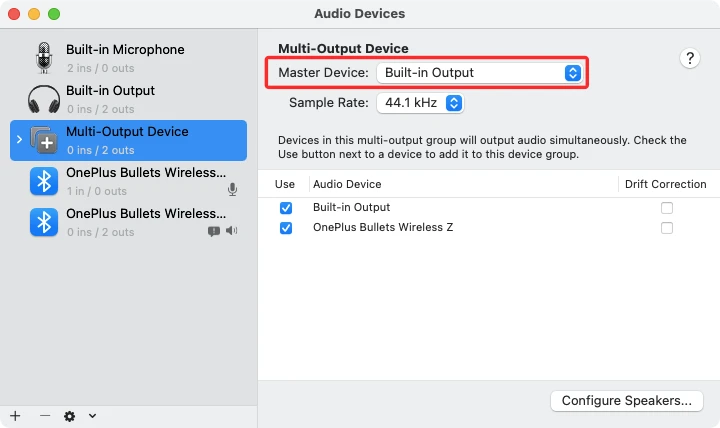The width and height of the screenshot is (720, 428).
Task: Click the Bluetooth icon of the 1-in OnePlus device
Action: pyautogui.click(x=43, y=181)
